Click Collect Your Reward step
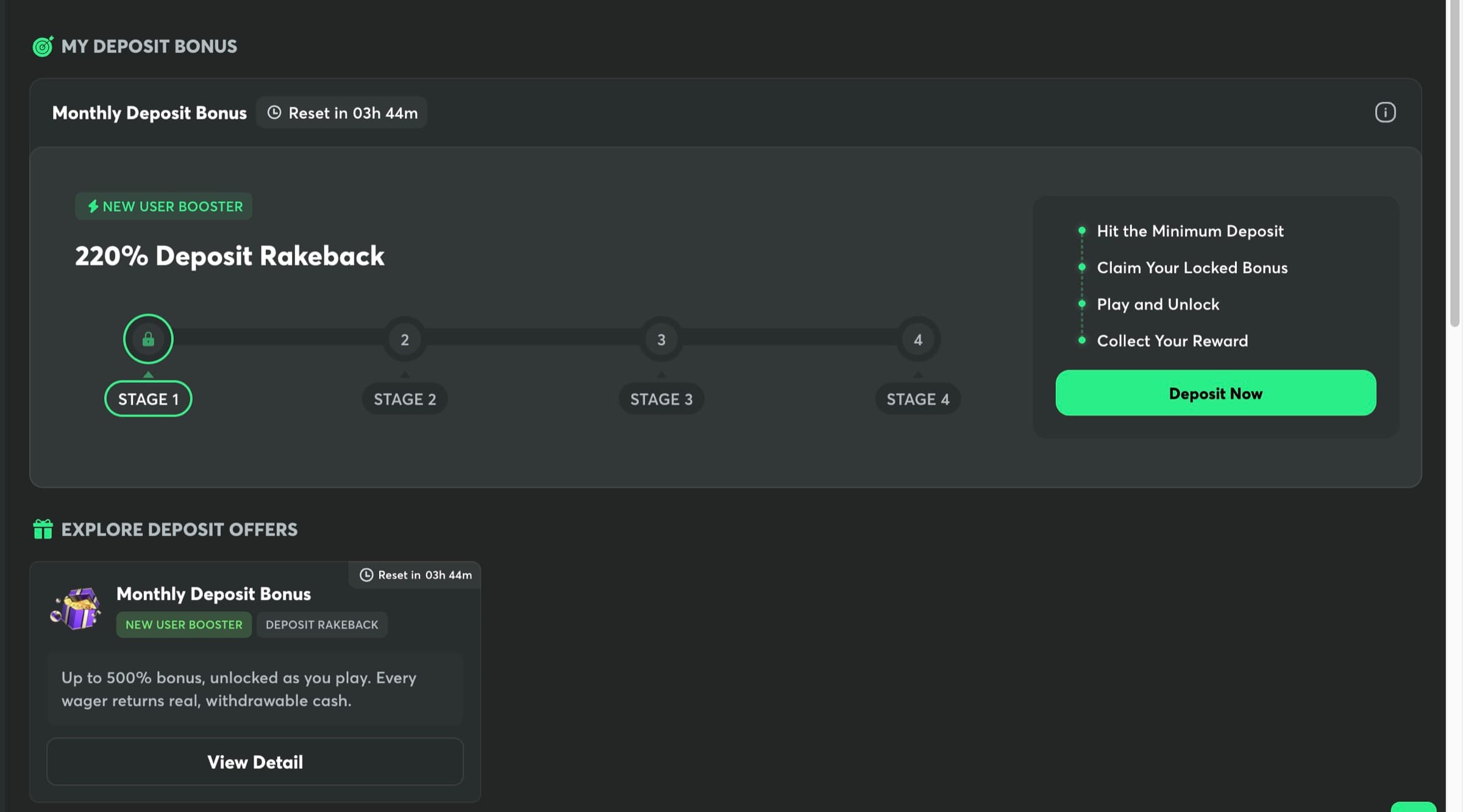Image resolution: width=1463 pixels, height=812 pixels. click(1172, 341)
